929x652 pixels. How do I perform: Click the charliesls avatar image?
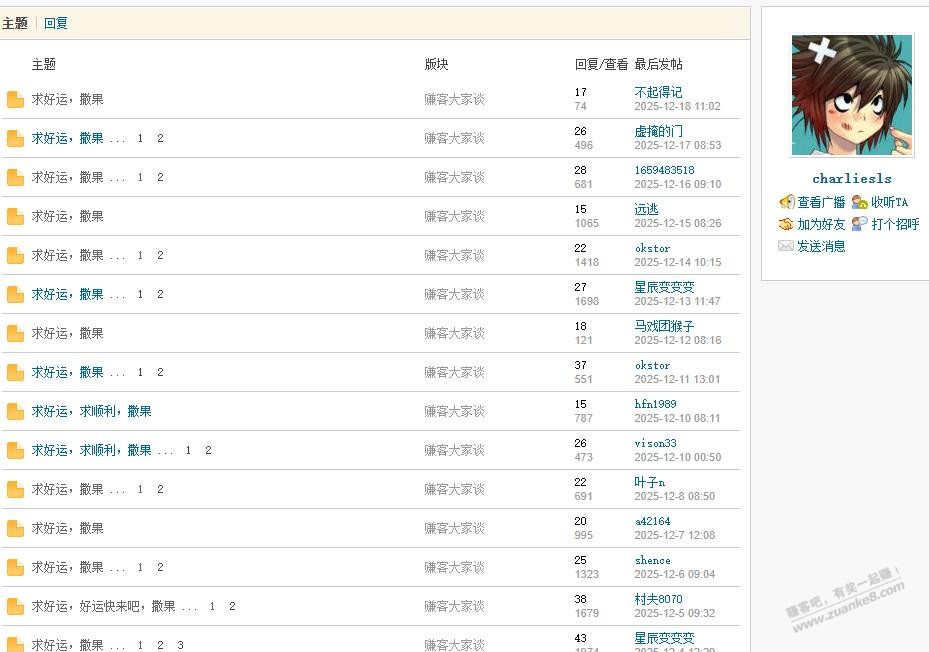point(851,96)
